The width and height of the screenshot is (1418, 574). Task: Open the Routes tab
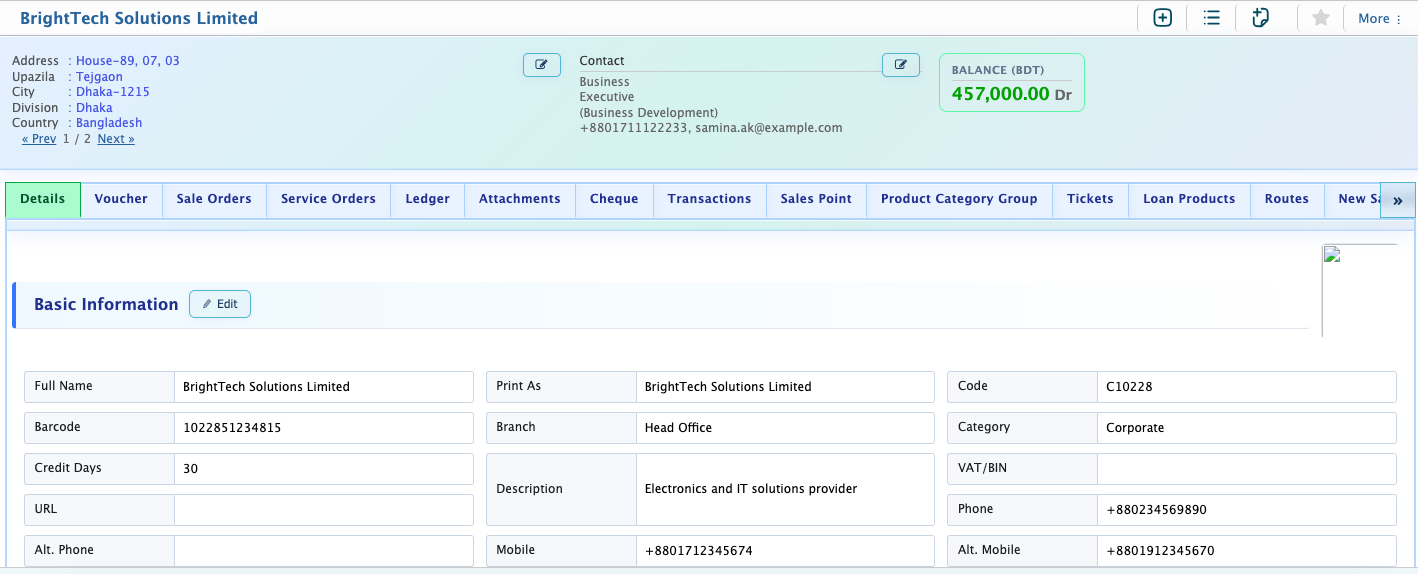coord(1287,200)
